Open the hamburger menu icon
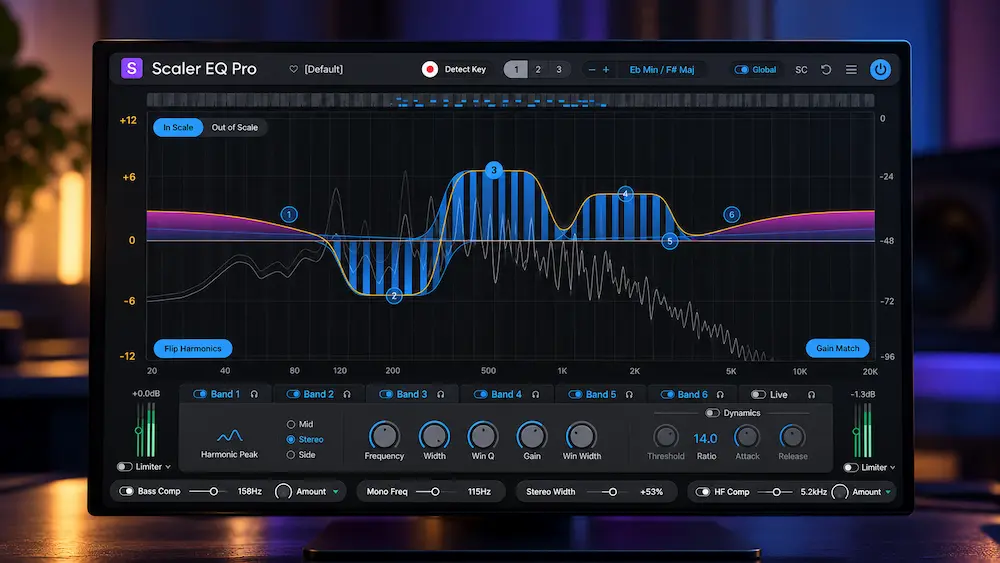 pos(851,69)
